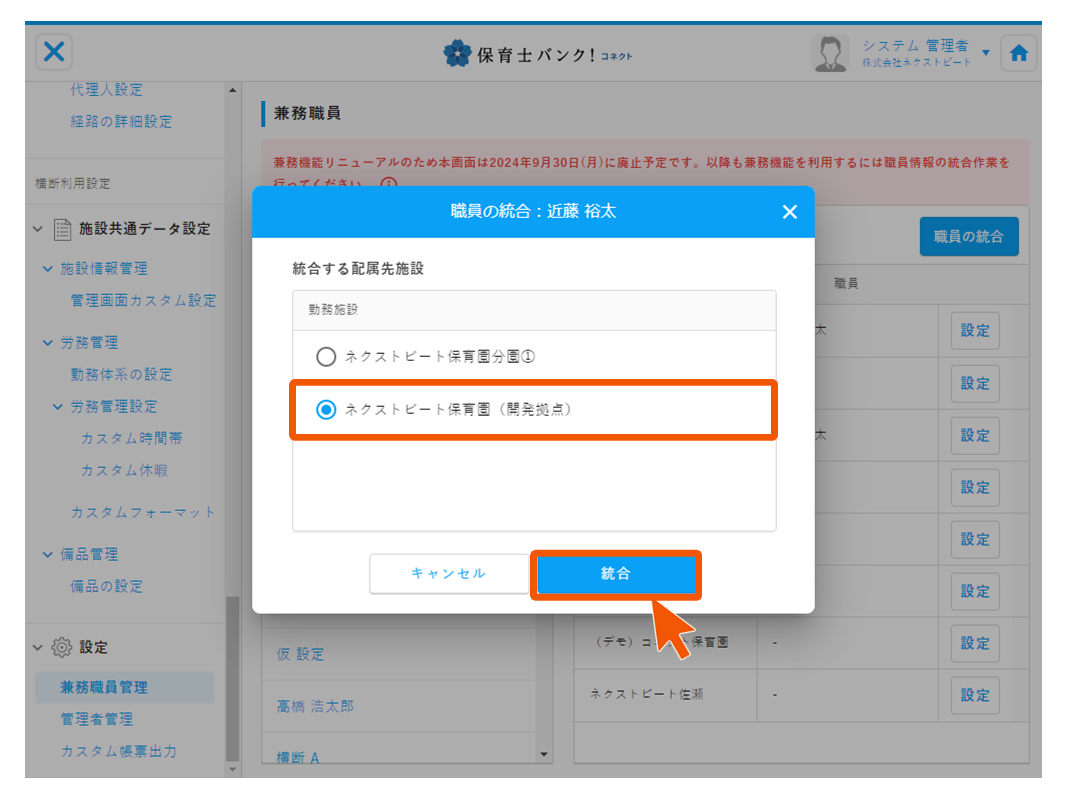Click the X close icon at top-left
This screenshot has width=1067, height=800.
point(55,52)
